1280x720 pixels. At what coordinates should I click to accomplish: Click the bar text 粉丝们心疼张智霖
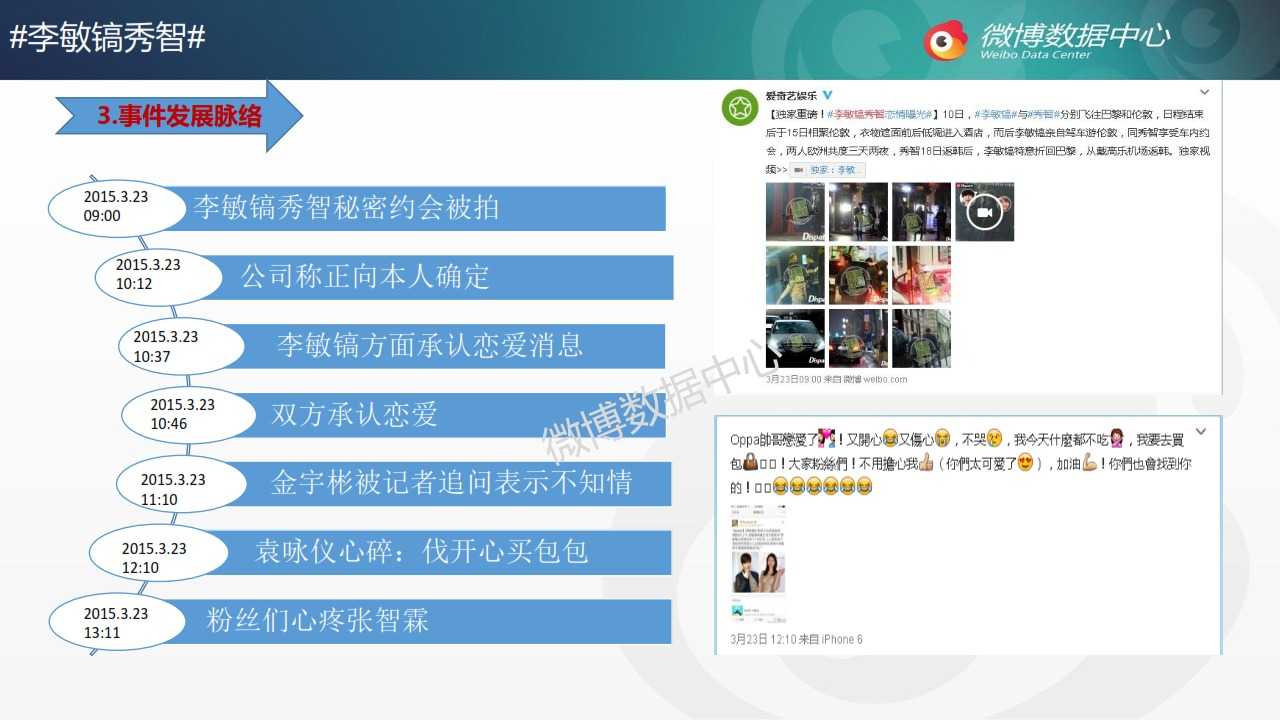[318, 620]
